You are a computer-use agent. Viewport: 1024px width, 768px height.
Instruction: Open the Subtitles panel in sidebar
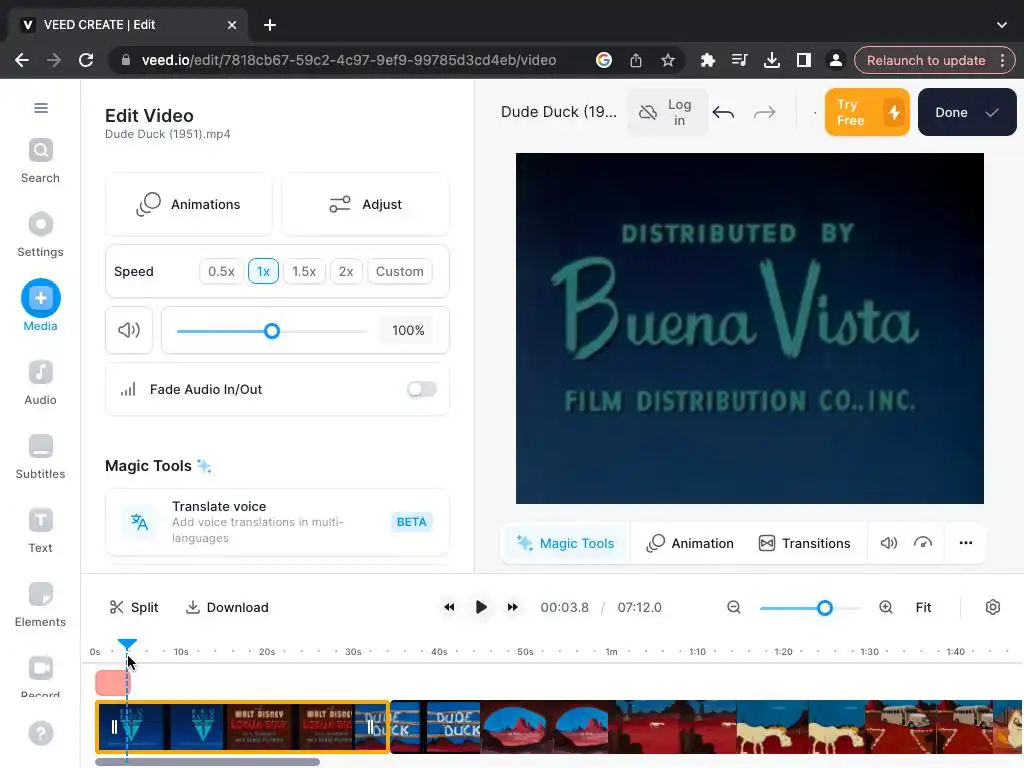click(x=40, y=457)
